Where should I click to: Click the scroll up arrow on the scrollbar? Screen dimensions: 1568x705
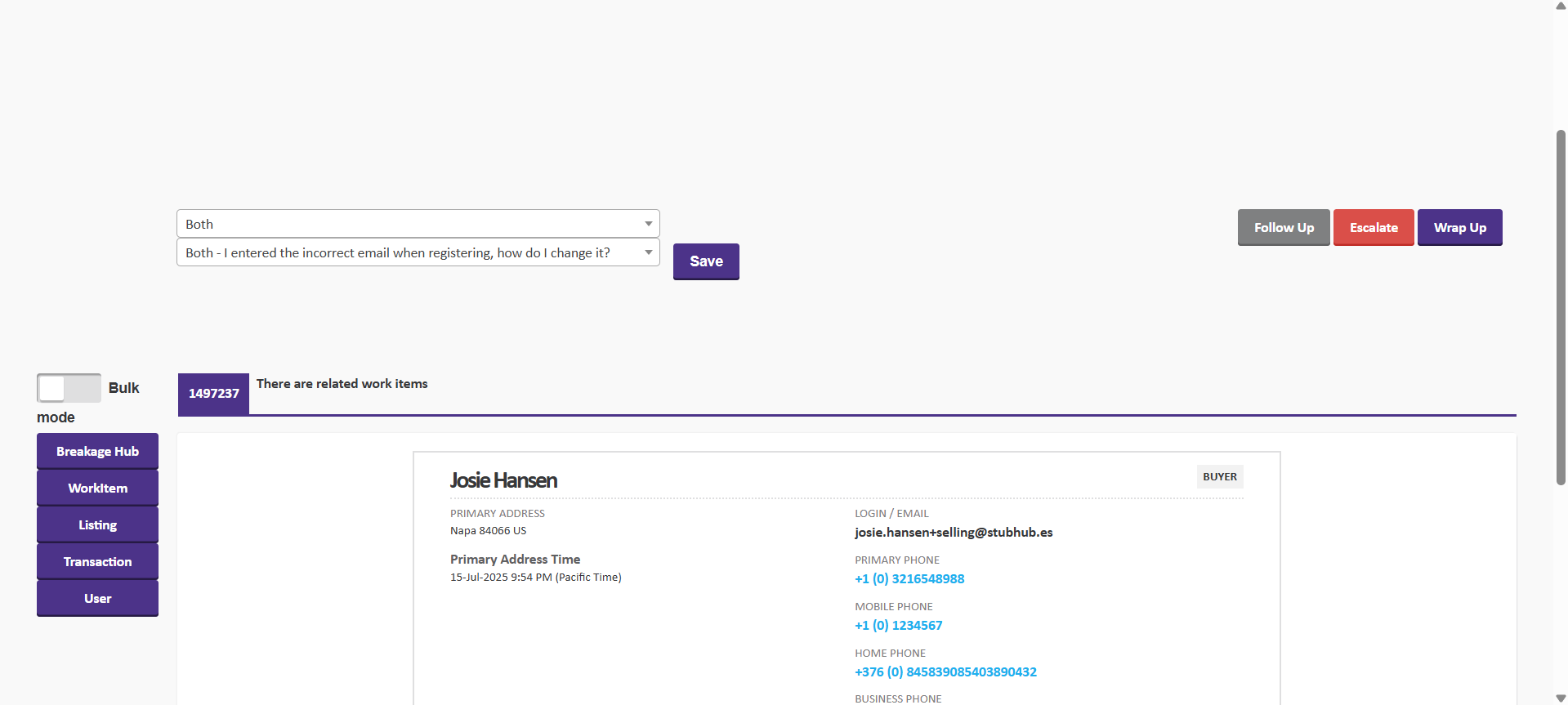pos(1560,6)
